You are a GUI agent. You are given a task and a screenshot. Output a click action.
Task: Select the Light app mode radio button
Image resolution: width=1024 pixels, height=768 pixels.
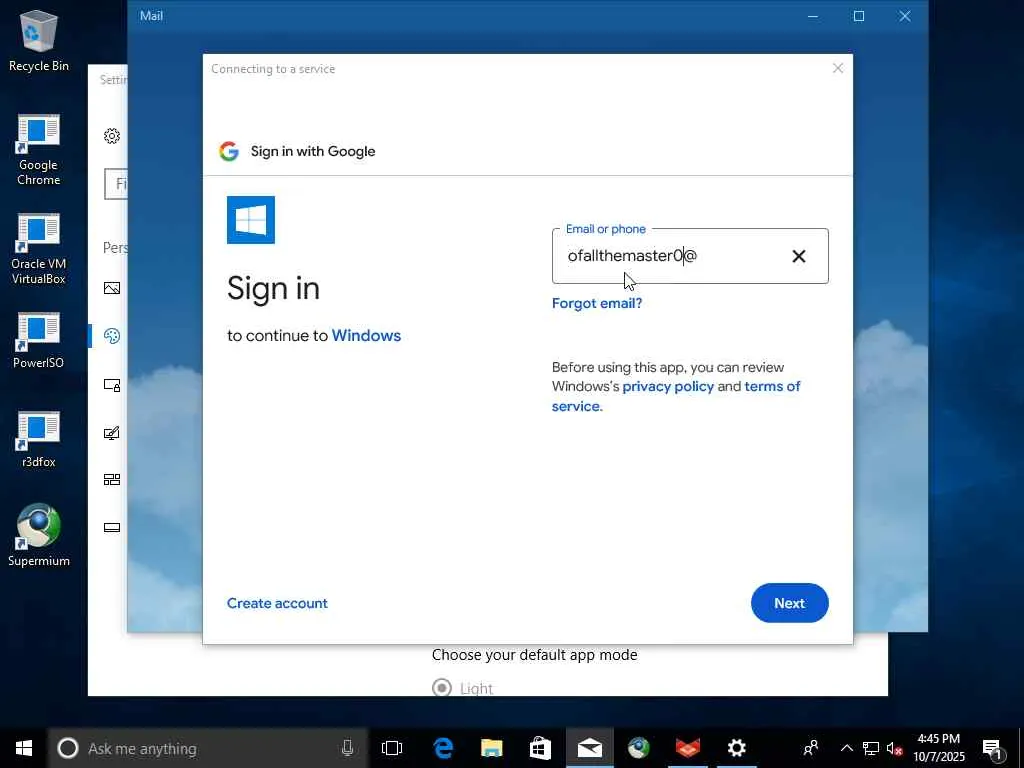point(441,688)
